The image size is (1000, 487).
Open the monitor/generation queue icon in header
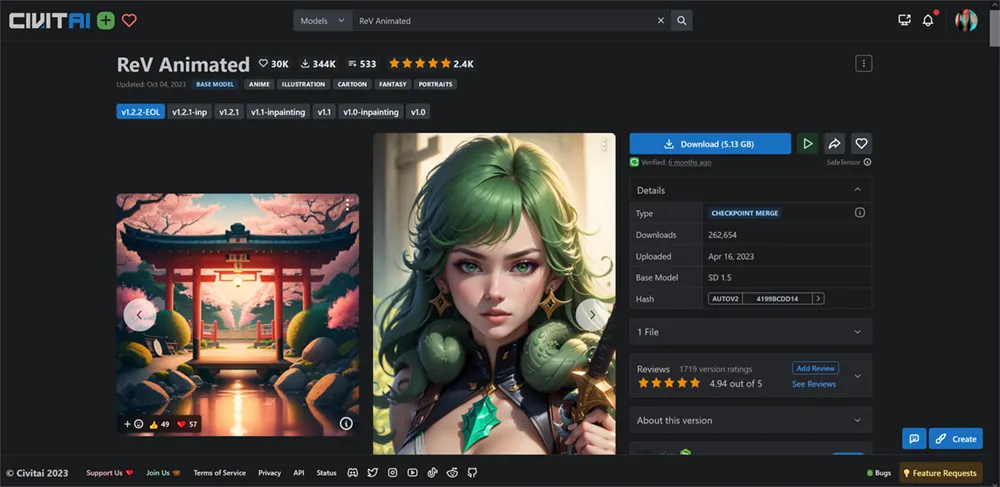(x=904, y=20)
